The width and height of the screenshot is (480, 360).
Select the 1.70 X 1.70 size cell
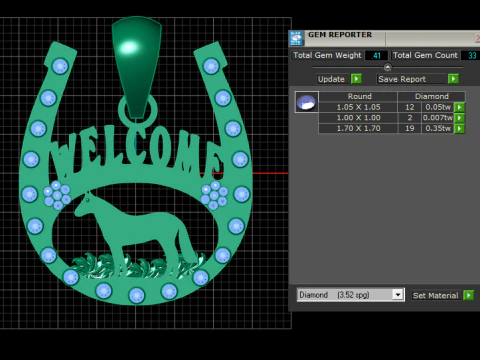358,128
